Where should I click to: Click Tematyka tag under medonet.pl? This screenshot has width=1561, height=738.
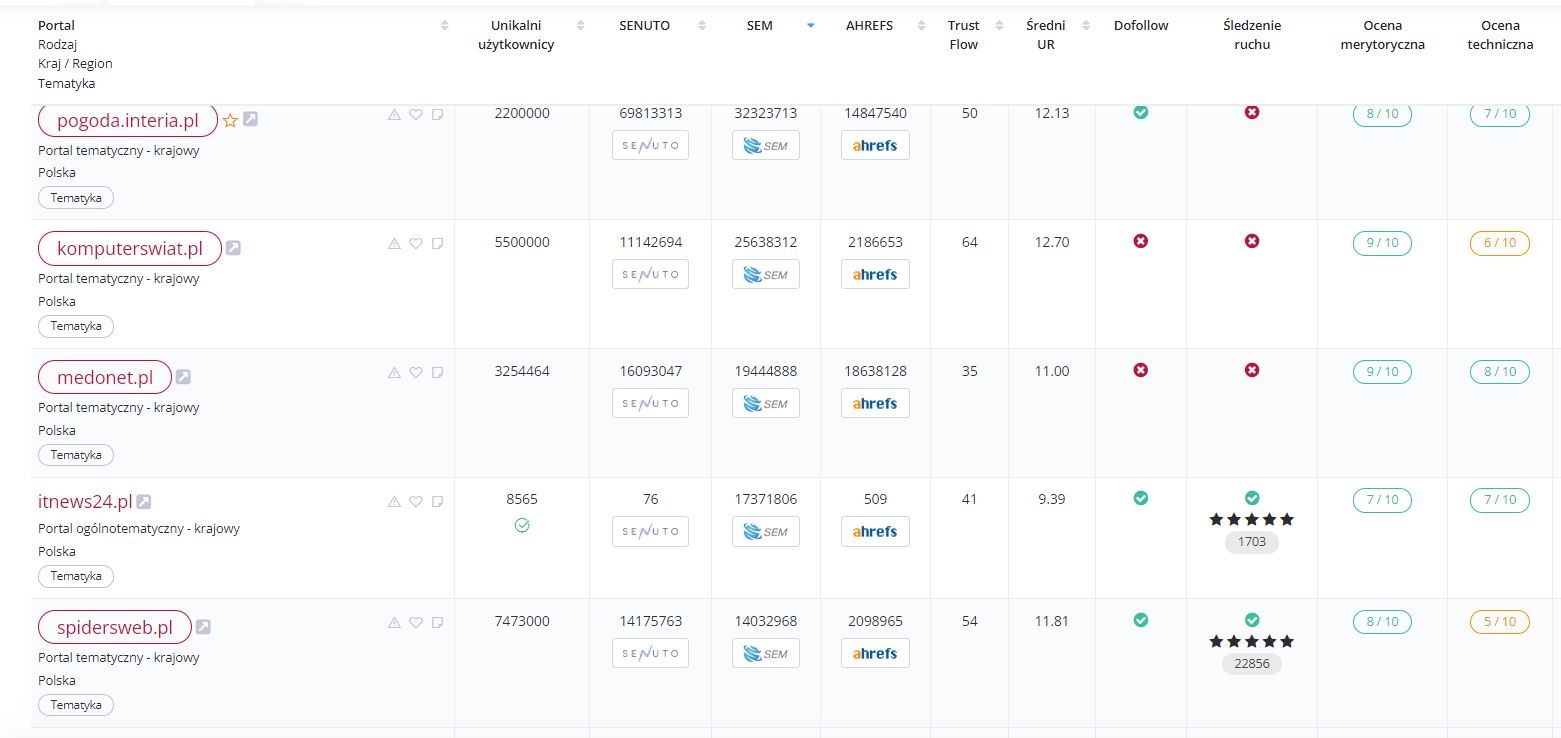pos(76,455)
